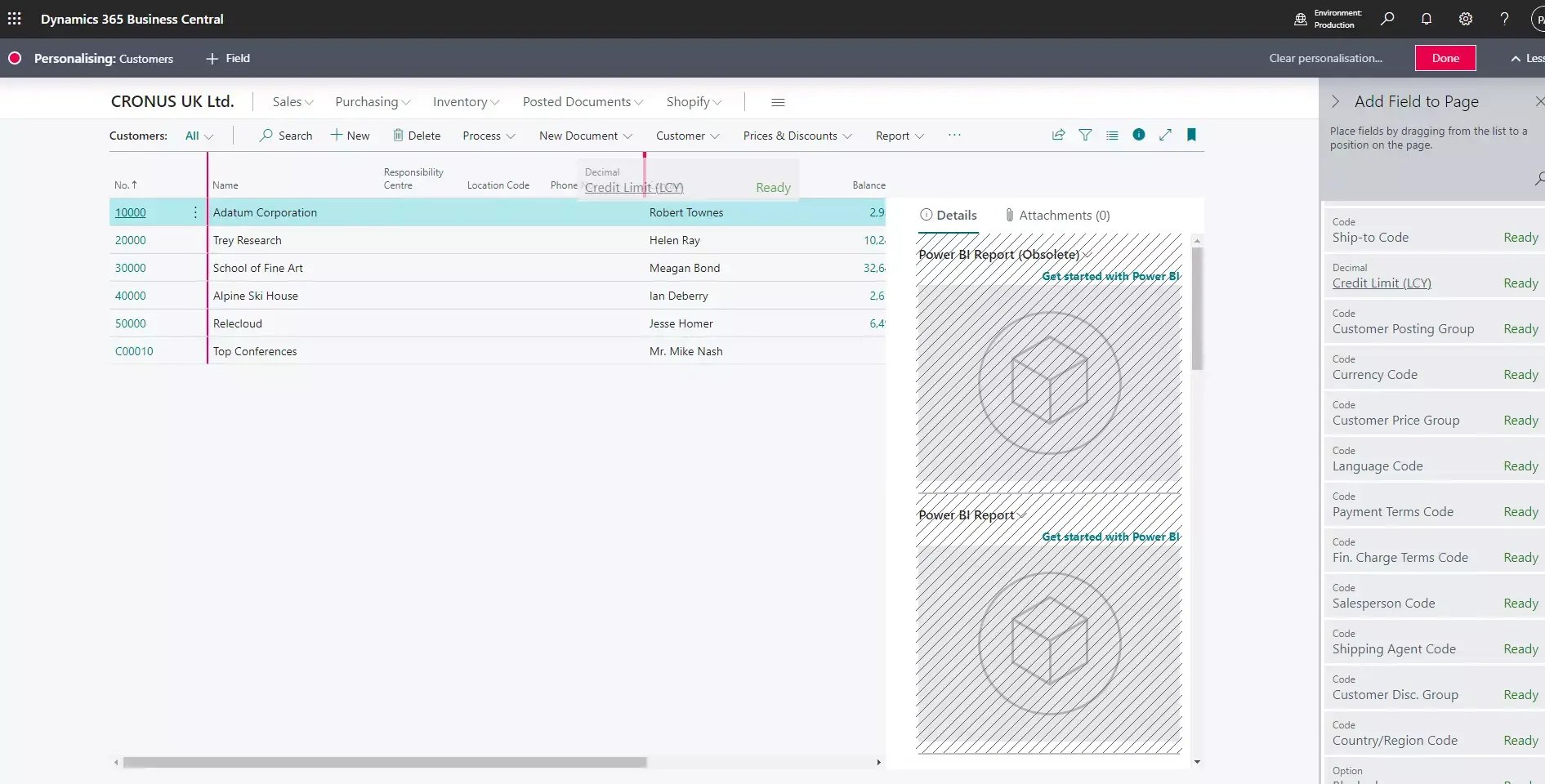Select the Customer Posting Group field
Image resolution: width=1545 pixels, height=784 pixels.
click(x=1433, y=323)
